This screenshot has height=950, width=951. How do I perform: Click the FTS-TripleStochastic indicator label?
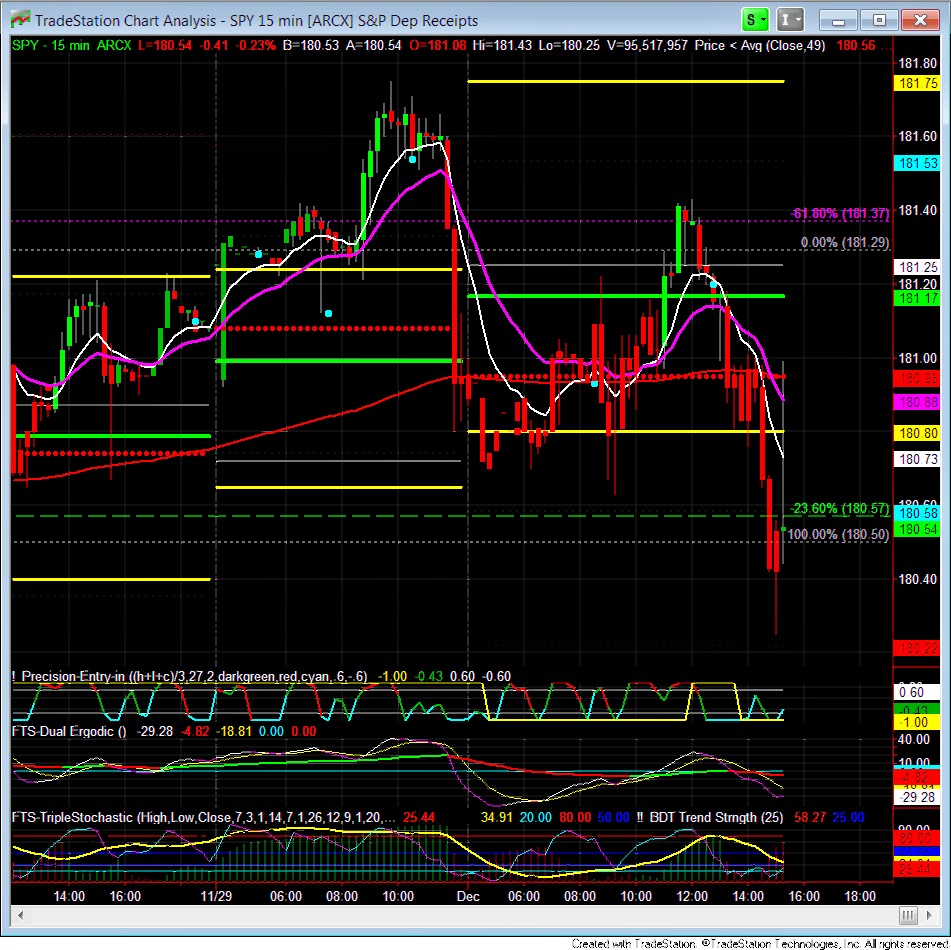point(203,817)
